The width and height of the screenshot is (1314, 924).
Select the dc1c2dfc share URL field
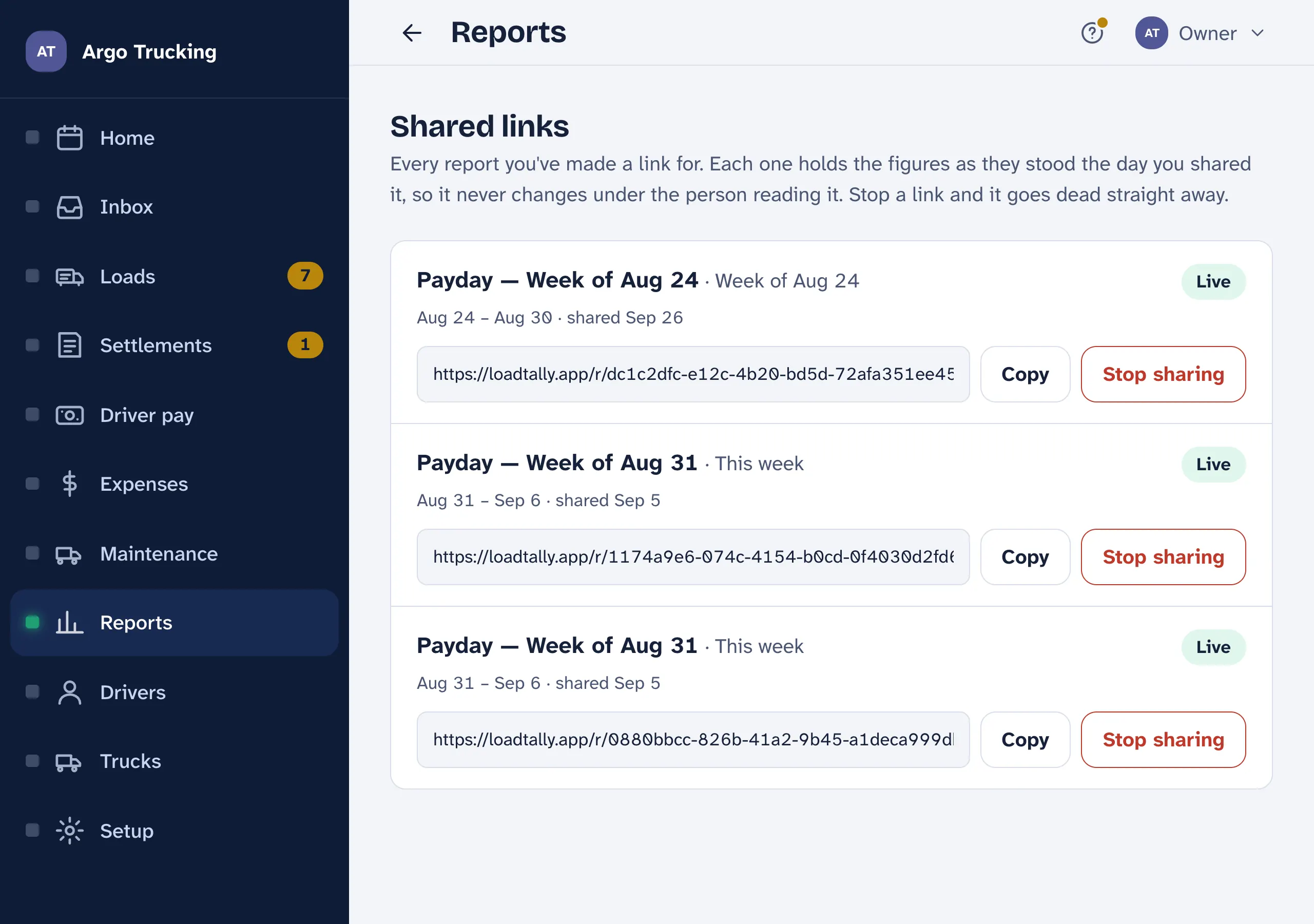pos(693,374)
